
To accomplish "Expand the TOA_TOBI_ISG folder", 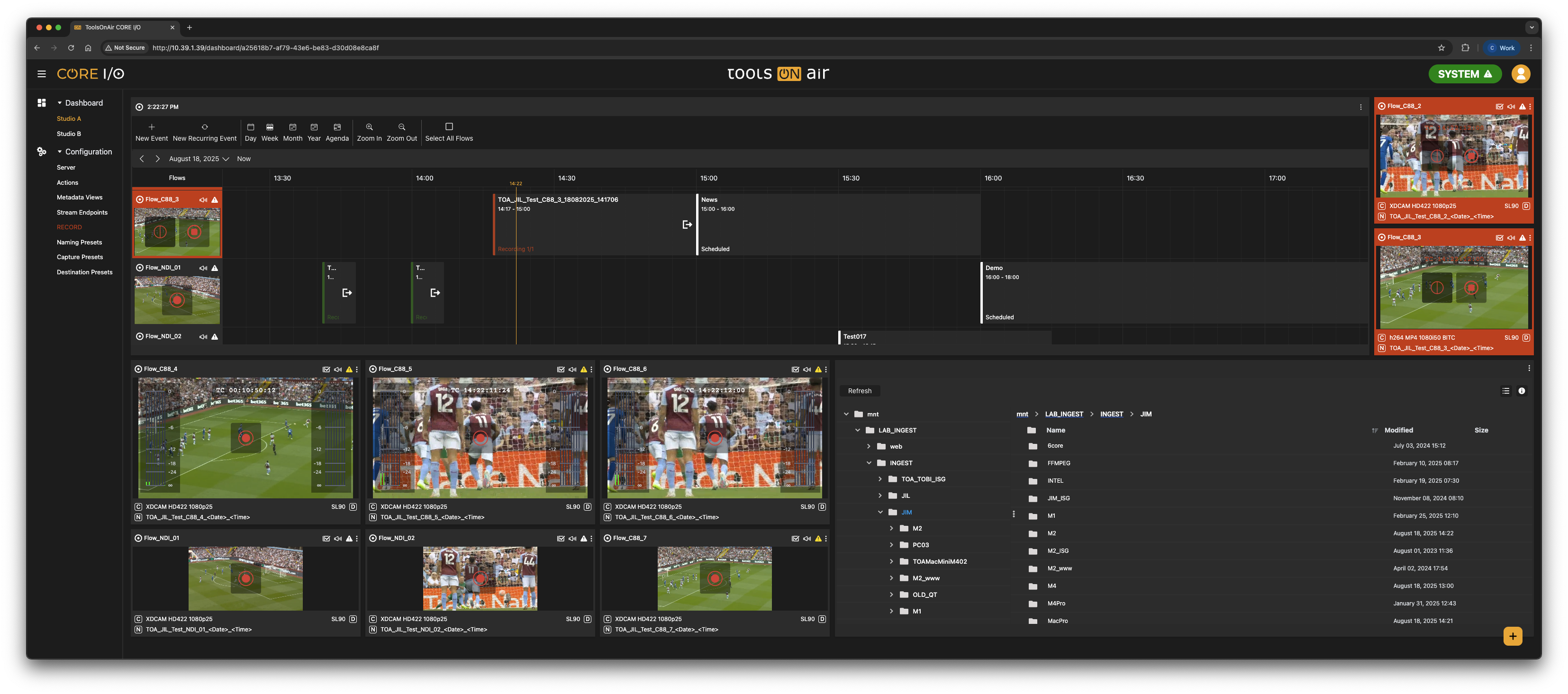I will pyautogui.click(x=879, y=479).
